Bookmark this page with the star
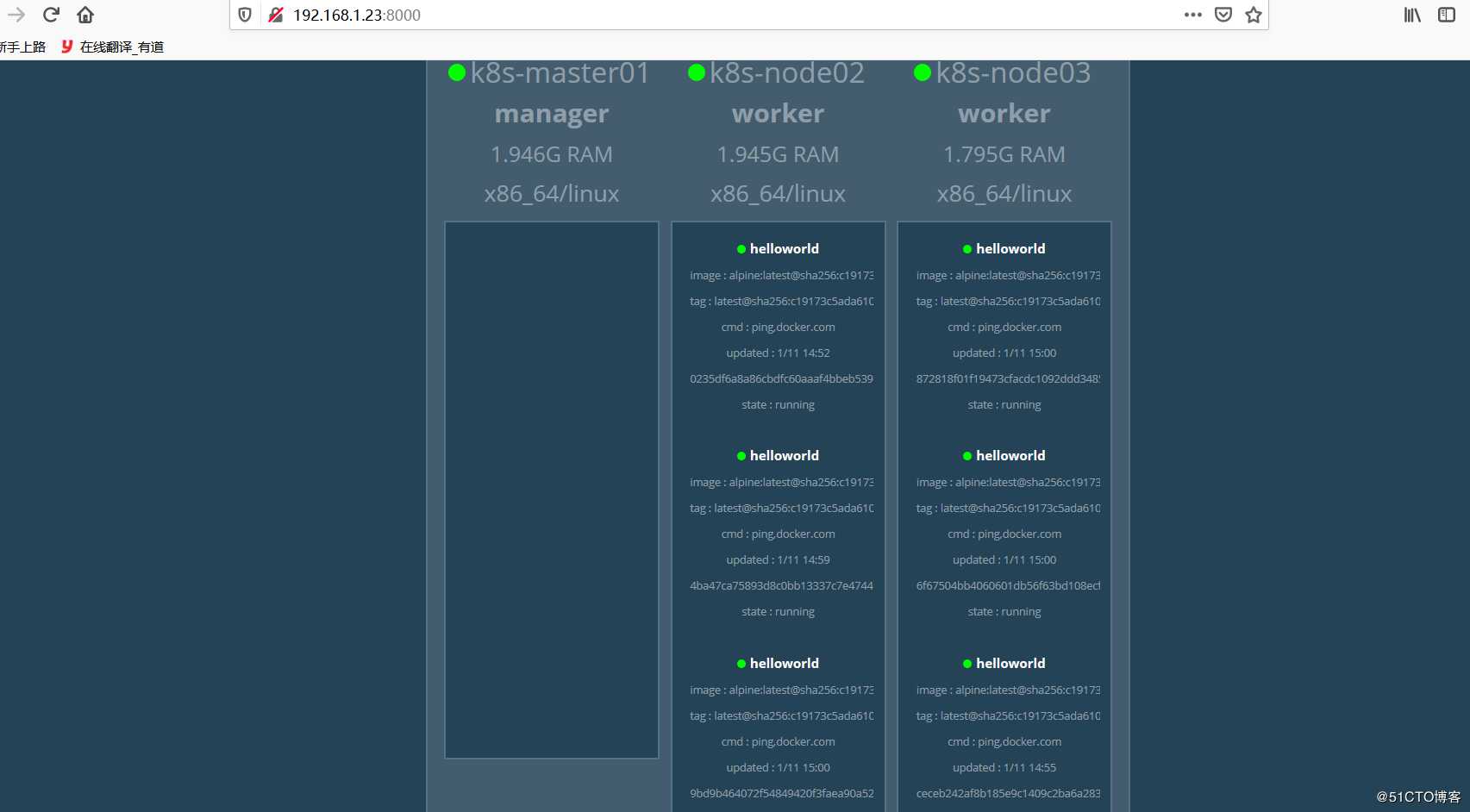The image size is (1470, 812). pyautogui.click(x=1254, y=15)
